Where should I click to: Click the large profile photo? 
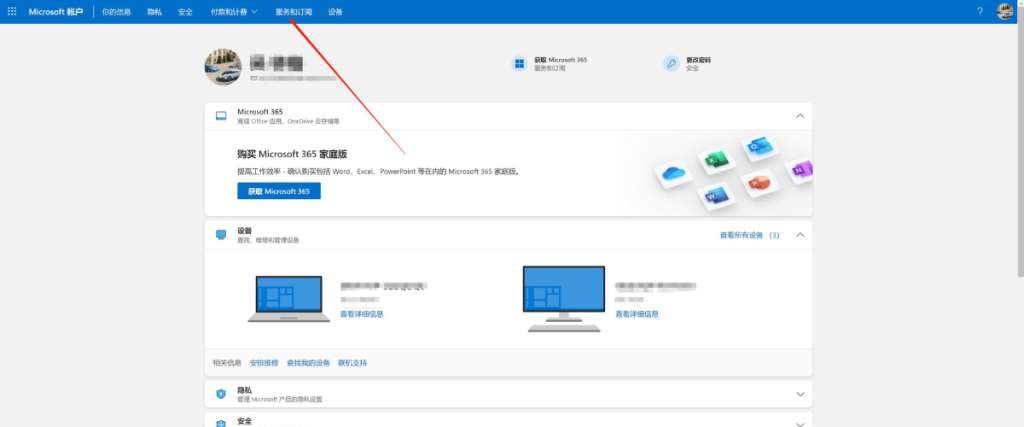point(223,66)
